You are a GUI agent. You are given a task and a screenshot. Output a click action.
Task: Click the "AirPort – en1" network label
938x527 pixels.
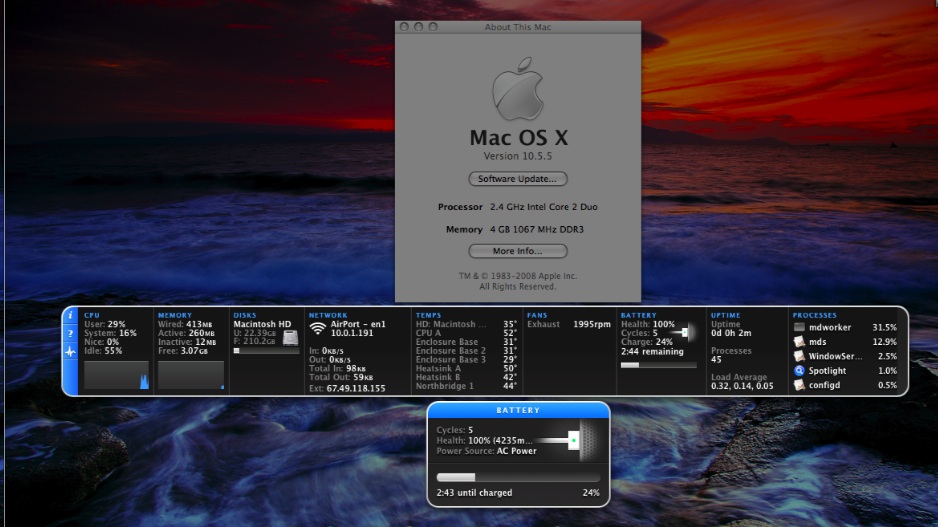tap(358, 324)
